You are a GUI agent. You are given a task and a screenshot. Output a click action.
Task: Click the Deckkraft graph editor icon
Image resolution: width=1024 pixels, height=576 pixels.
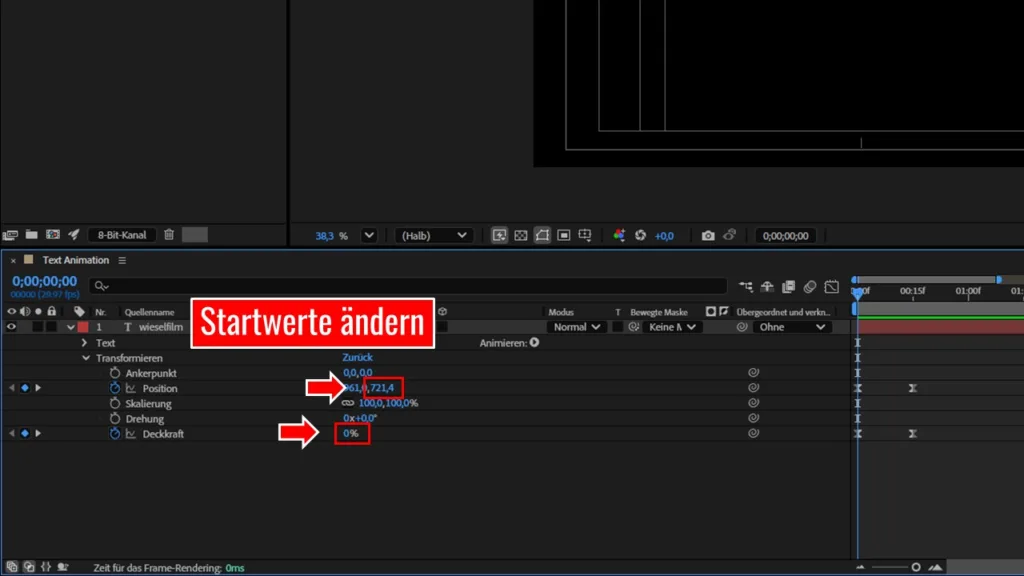131,434
